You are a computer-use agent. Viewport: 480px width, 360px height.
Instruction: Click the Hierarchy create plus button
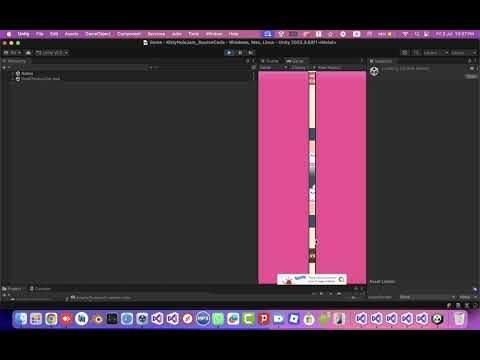point(6,68)
